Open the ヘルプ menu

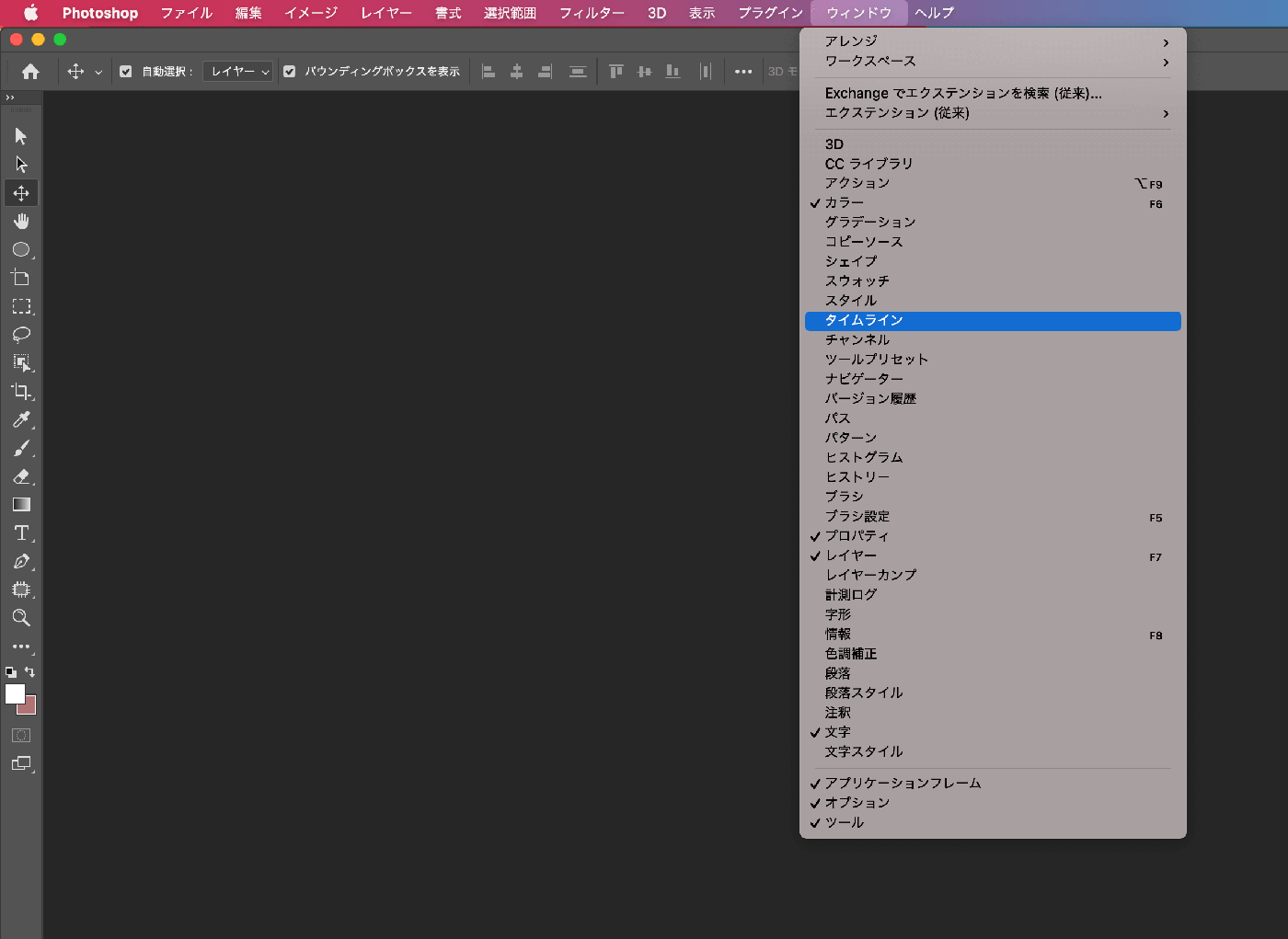click(x=934, y=13)
